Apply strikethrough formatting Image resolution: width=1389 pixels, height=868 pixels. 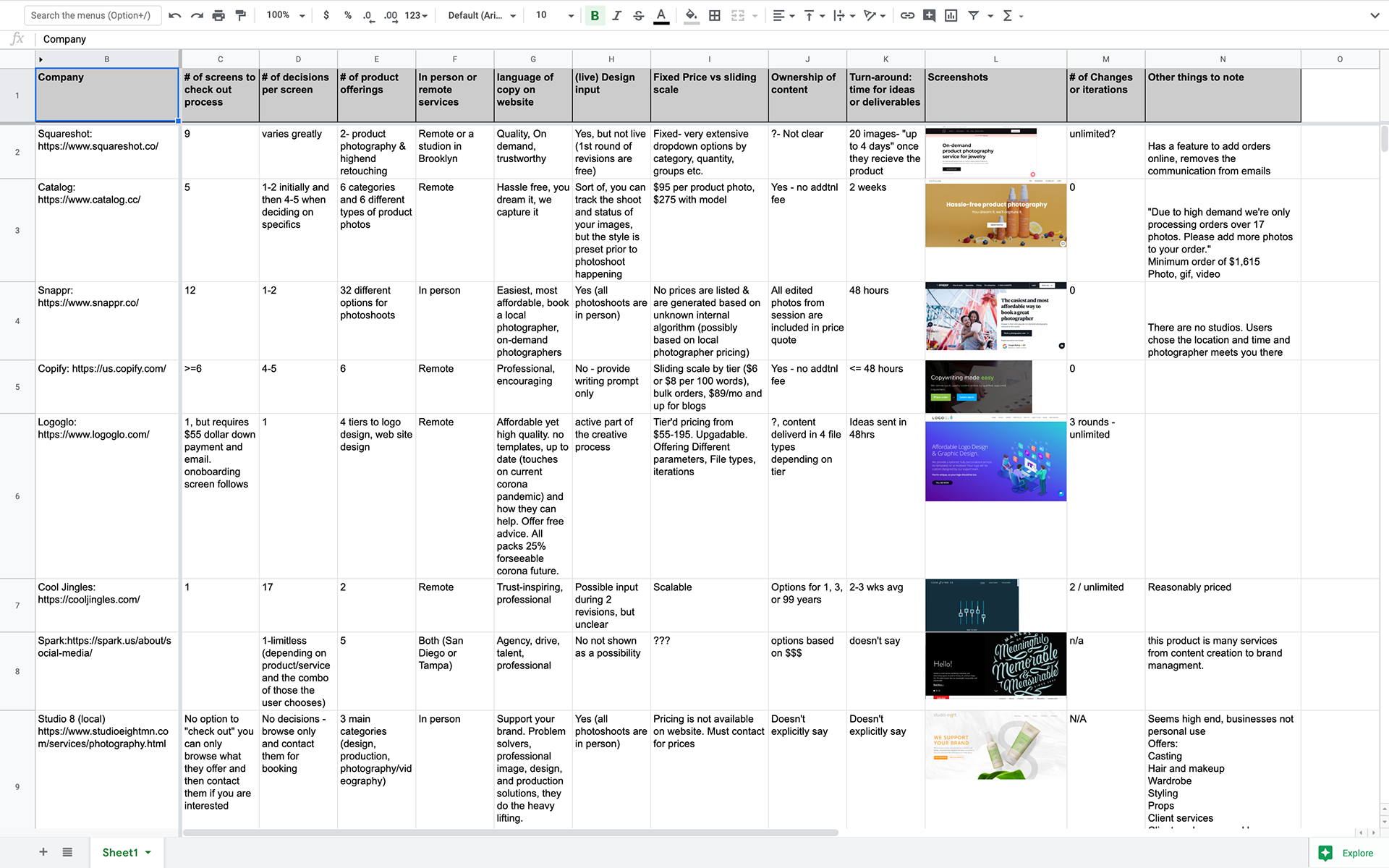pyautogui.click(x=638, y=15)
